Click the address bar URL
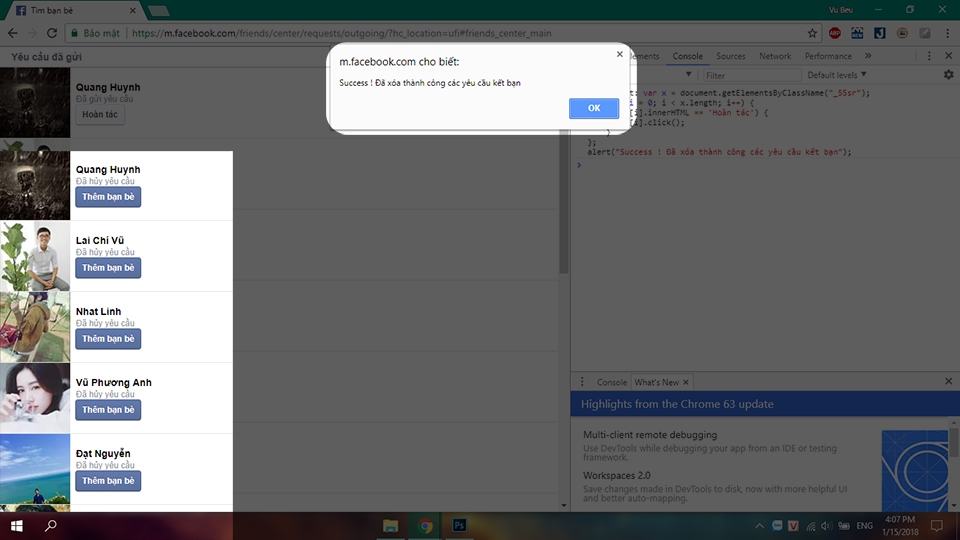The height and width of the screenshot is (540, 960). click(342, 33)
